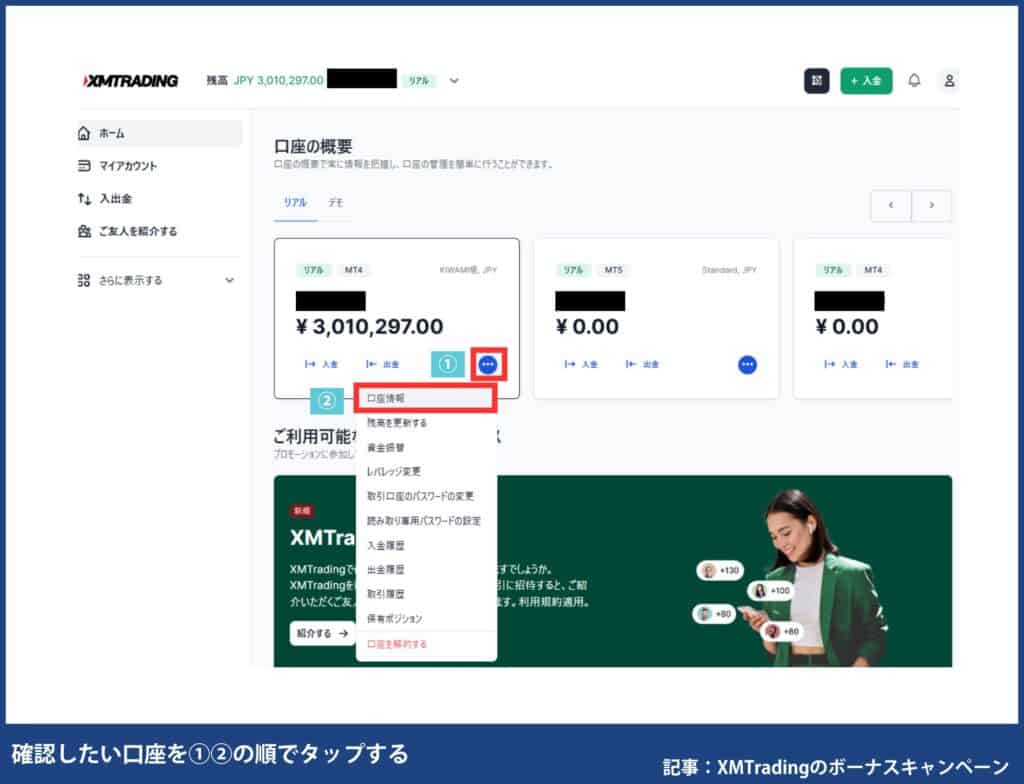Click the +130 avatar bubble on banner
1024x784 pixels.
click(720, 570)
